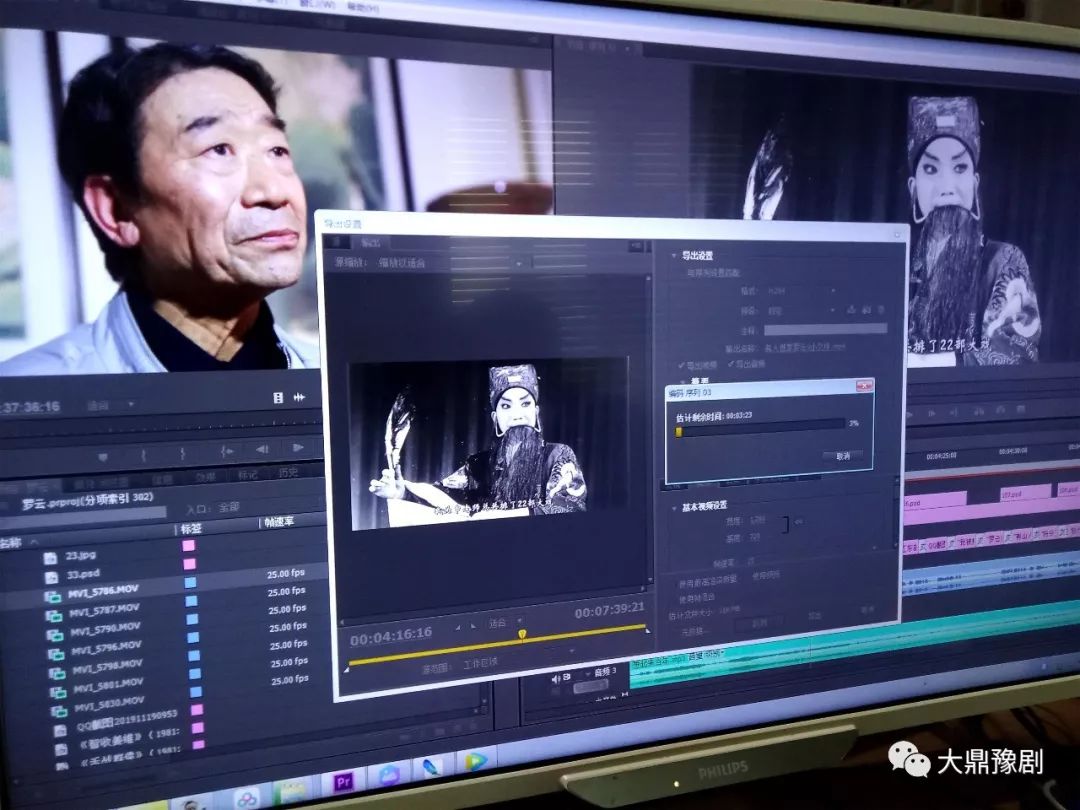Click the export preview current timecode 00:04:16:16
This screenshot has height=810, width=1080.
click(x=391, y=638)
